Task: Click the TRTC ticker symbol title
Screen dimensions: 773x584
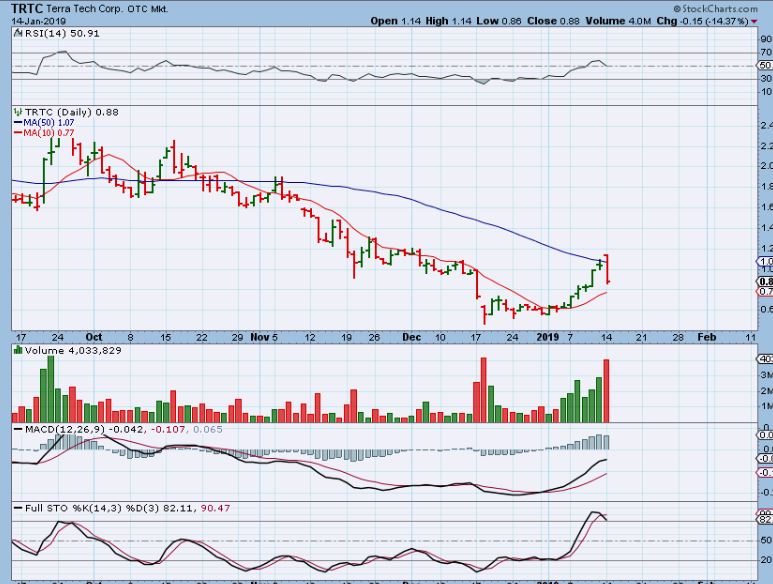Action: (x=27, y=8)
